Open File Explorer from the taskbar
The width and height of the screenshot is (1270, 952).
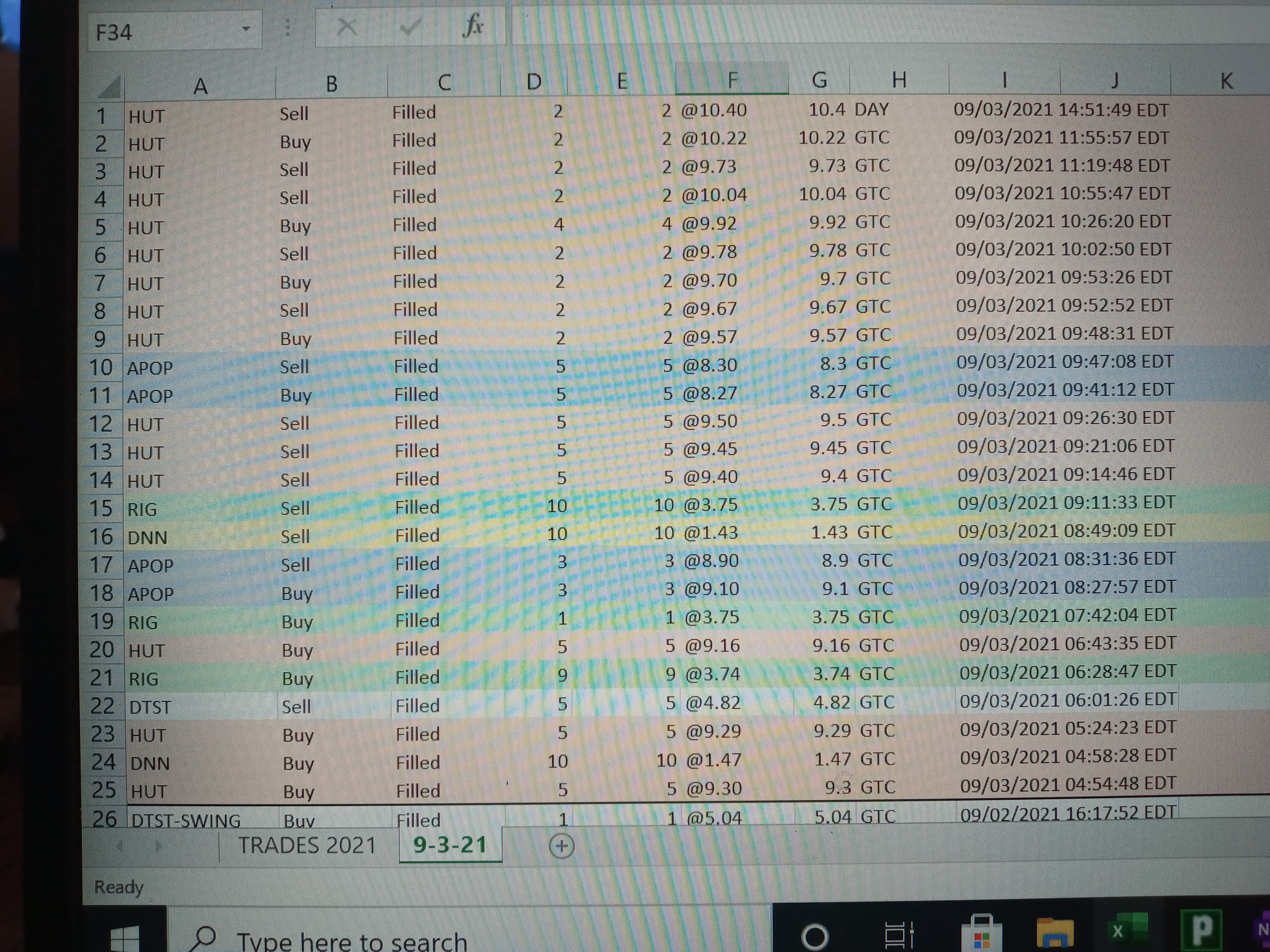(x=1055, y=932)
